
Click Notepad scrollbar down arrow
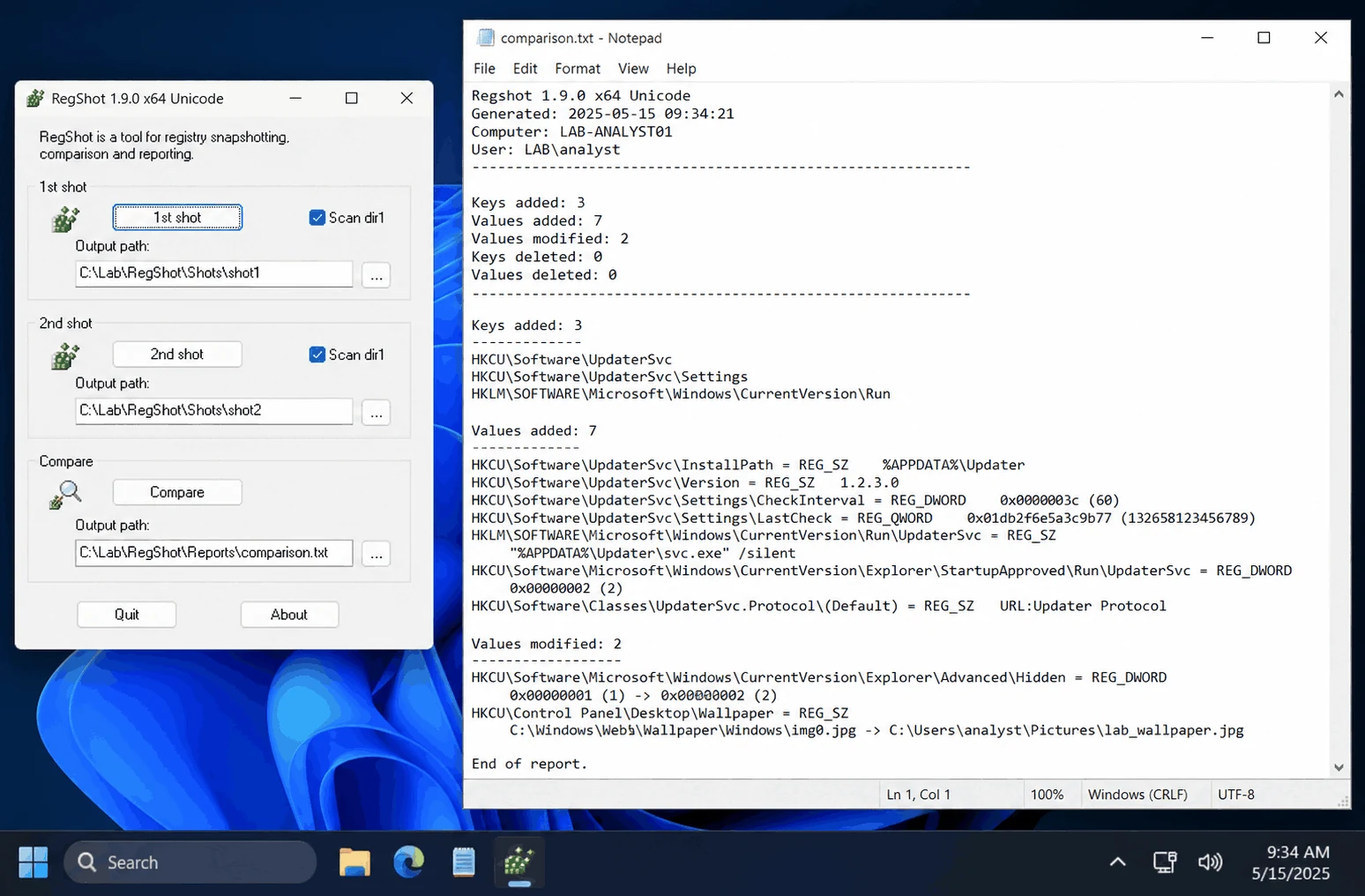click(x=1339, y=767)
